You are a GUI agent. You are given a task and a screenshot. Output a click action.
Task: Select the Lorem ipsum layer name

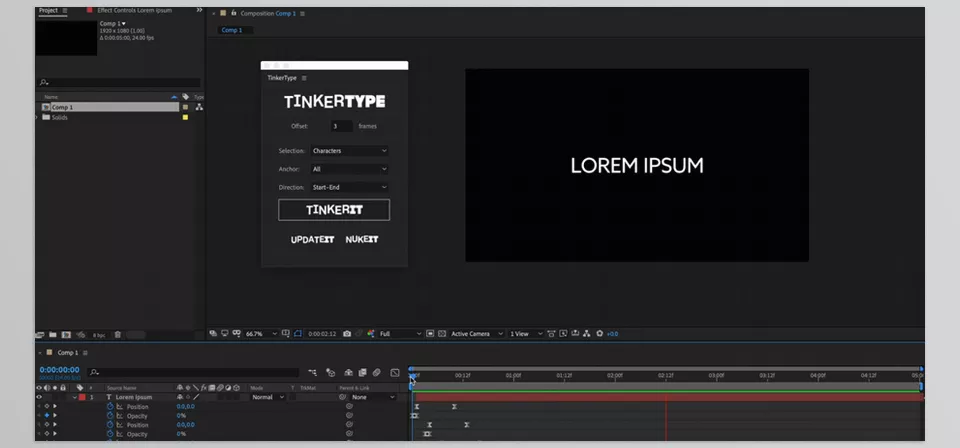point(133,397)
